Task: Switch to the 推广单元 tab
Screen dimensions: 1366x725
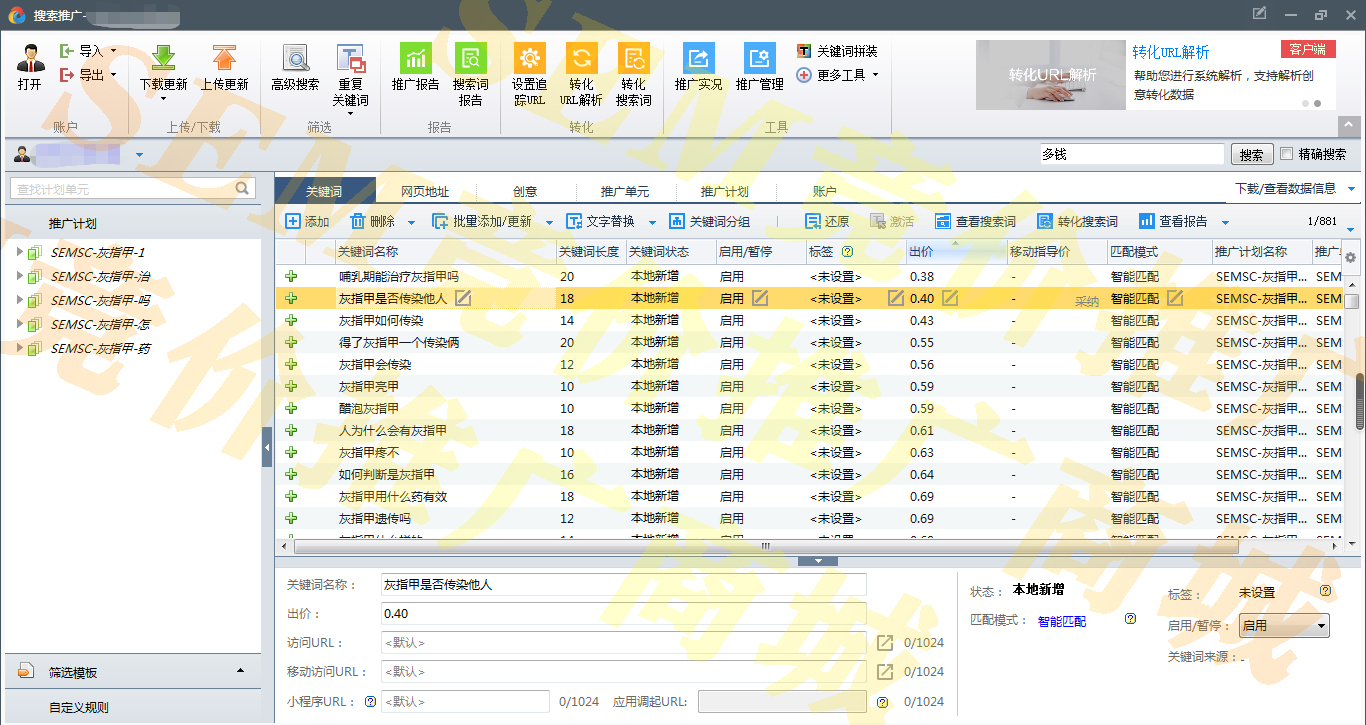Action: 625,192
